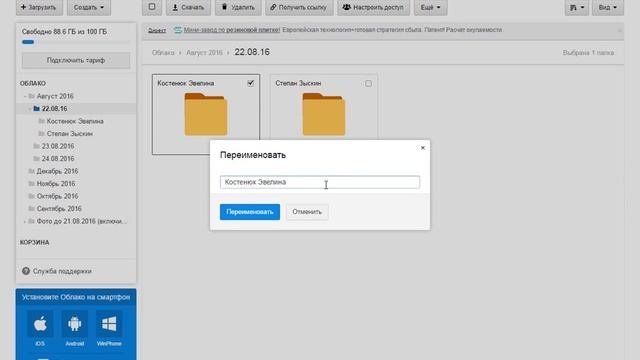Open the КОРЗИНА trash section
Screen dimensions: 640x360
(x=35, y=242)
